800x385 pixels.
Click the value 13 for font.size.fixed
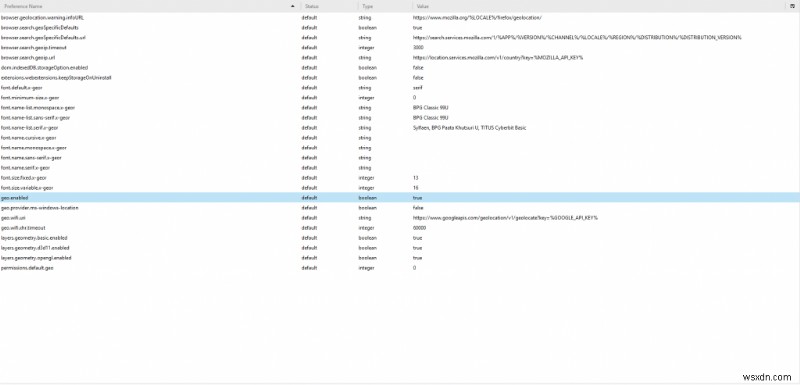415,177
